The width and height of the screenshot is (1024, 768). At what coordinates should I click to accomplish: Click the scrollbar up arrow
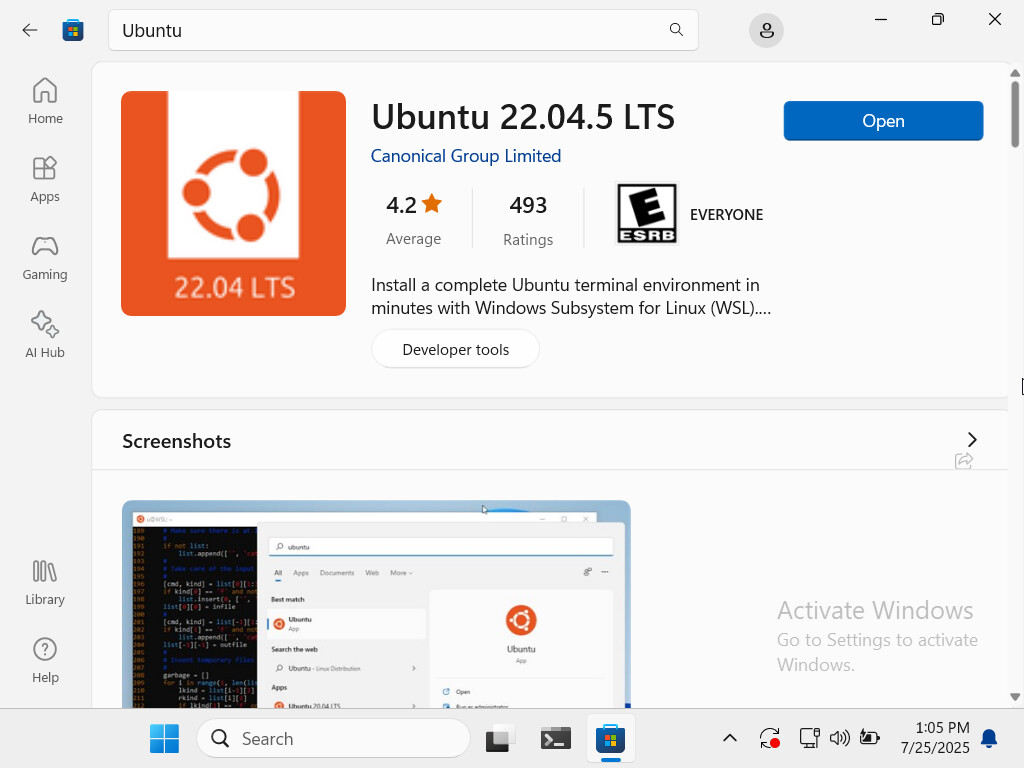1015,72
